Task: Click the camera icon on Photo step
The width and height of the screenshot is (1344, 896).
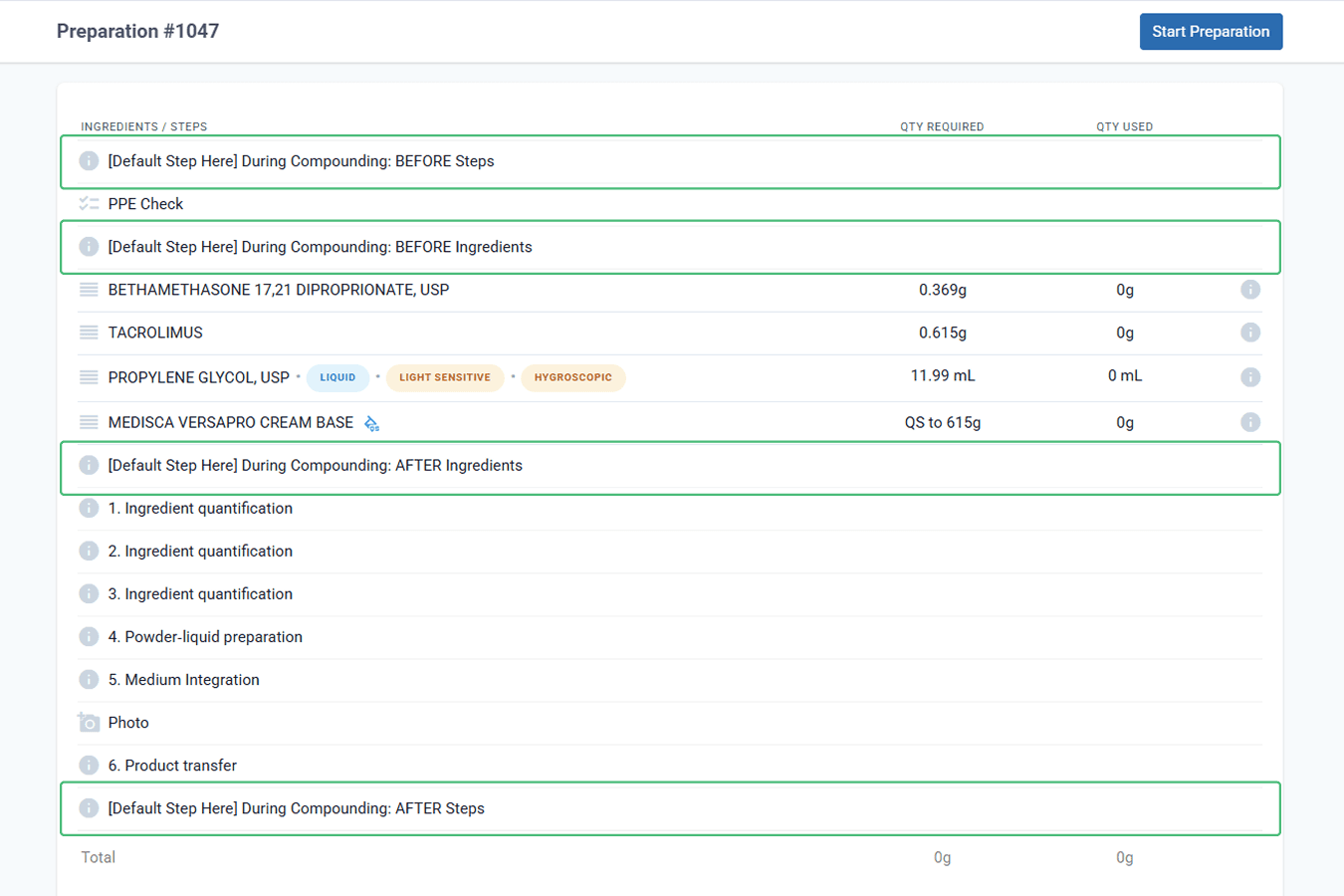Action: (89, 722)
